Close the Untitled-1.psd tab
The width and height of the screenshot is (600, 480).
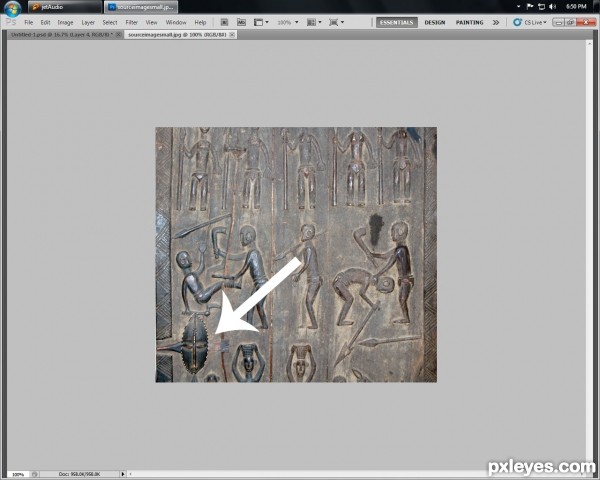(x=118, y=35)
